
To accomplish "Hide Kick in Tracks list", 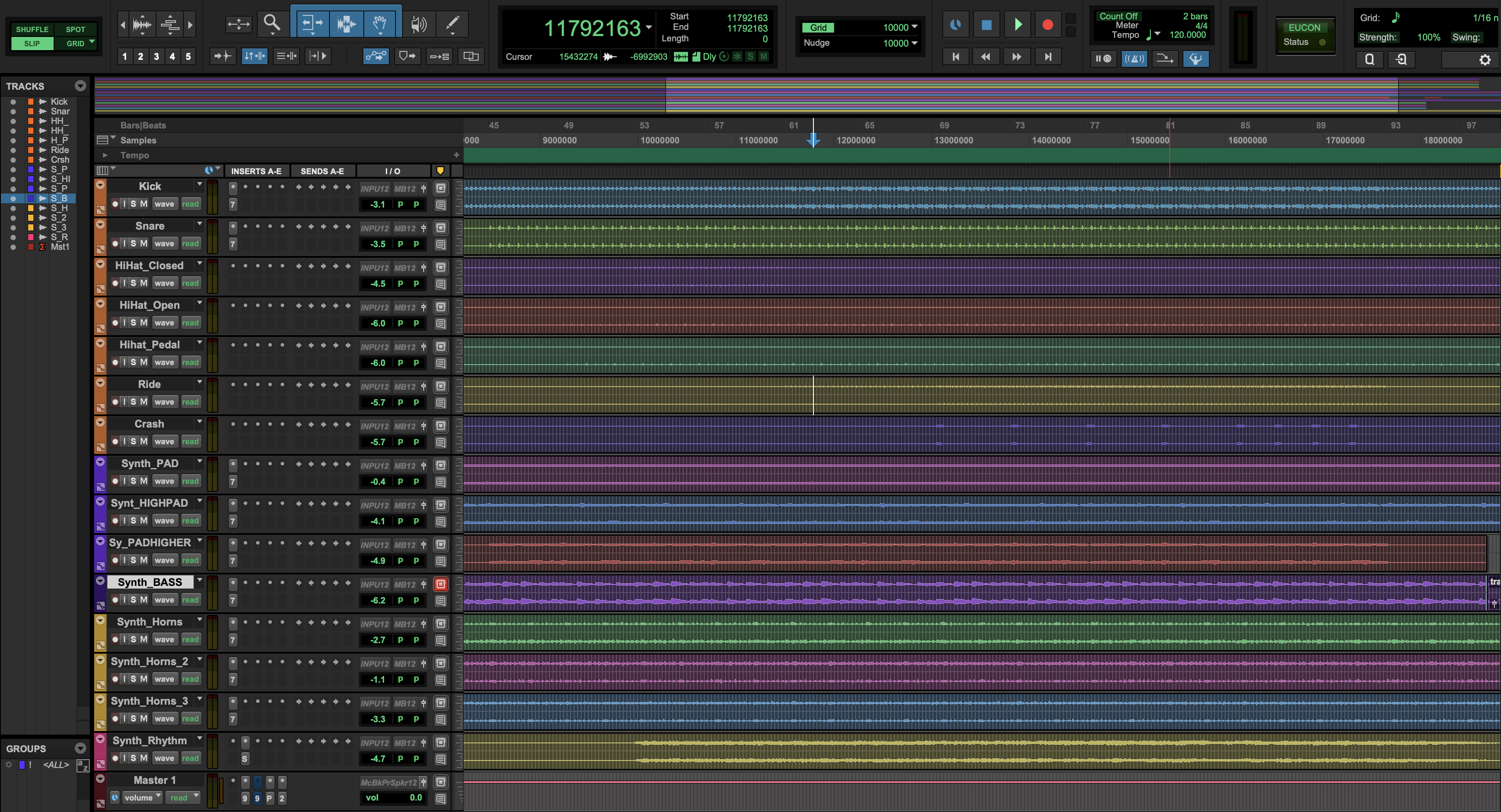I will (13, 101).
